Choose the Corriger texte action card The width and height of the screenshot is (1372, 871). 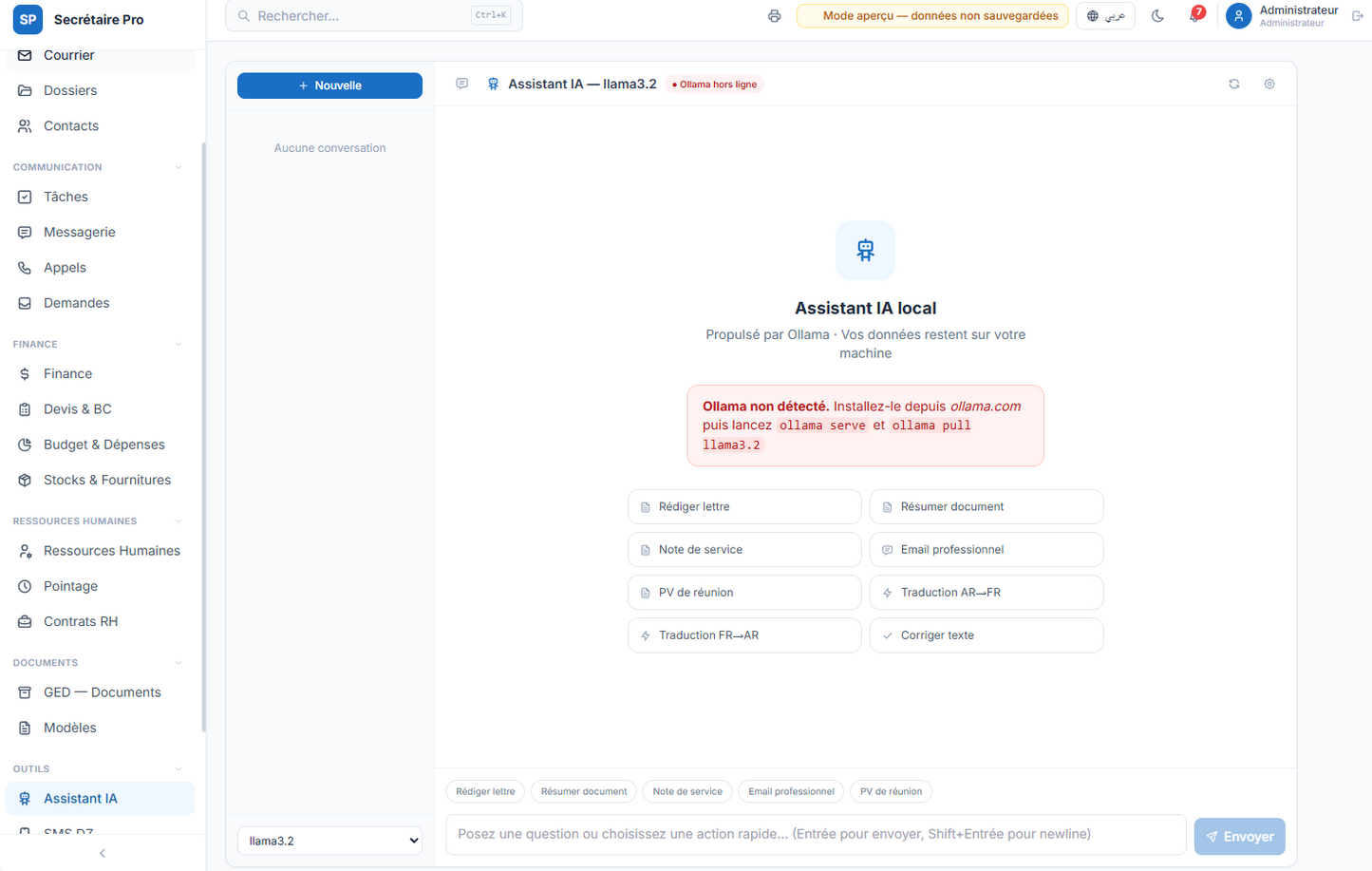coord(987,635)
